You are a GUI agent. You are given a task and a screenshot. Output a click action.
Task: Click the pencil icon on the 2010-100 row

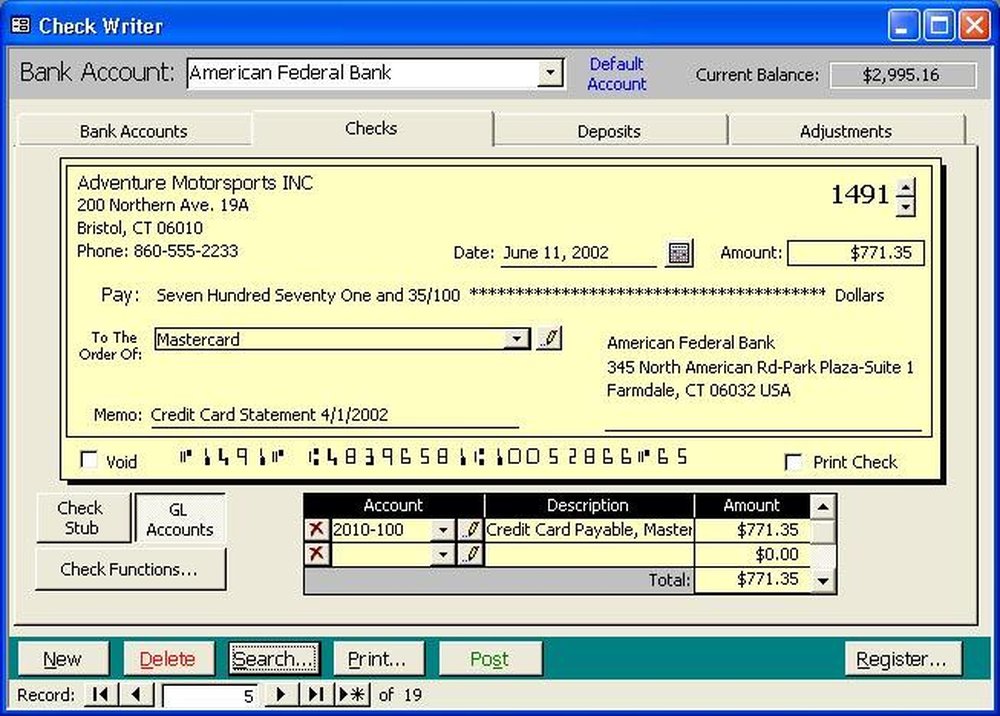point(470,529)
